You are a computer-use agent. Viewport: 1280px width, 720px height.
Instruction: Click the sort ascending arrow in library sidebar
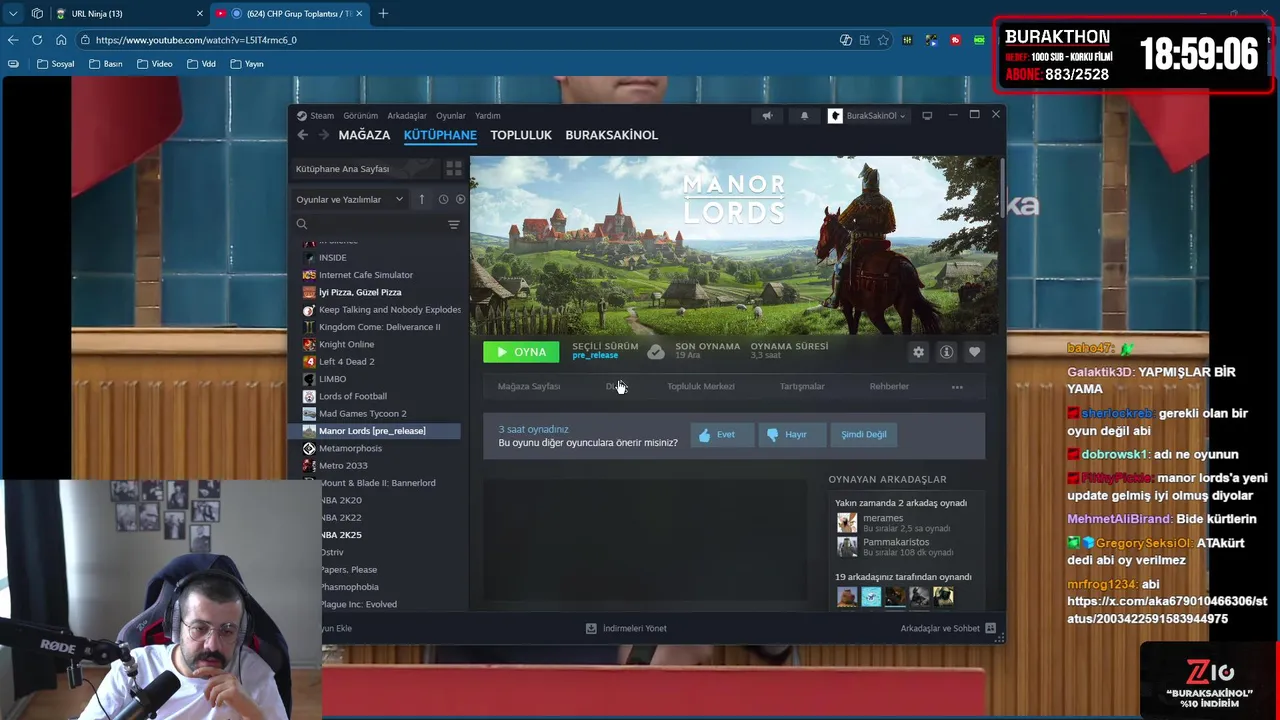tap(422, 199)
